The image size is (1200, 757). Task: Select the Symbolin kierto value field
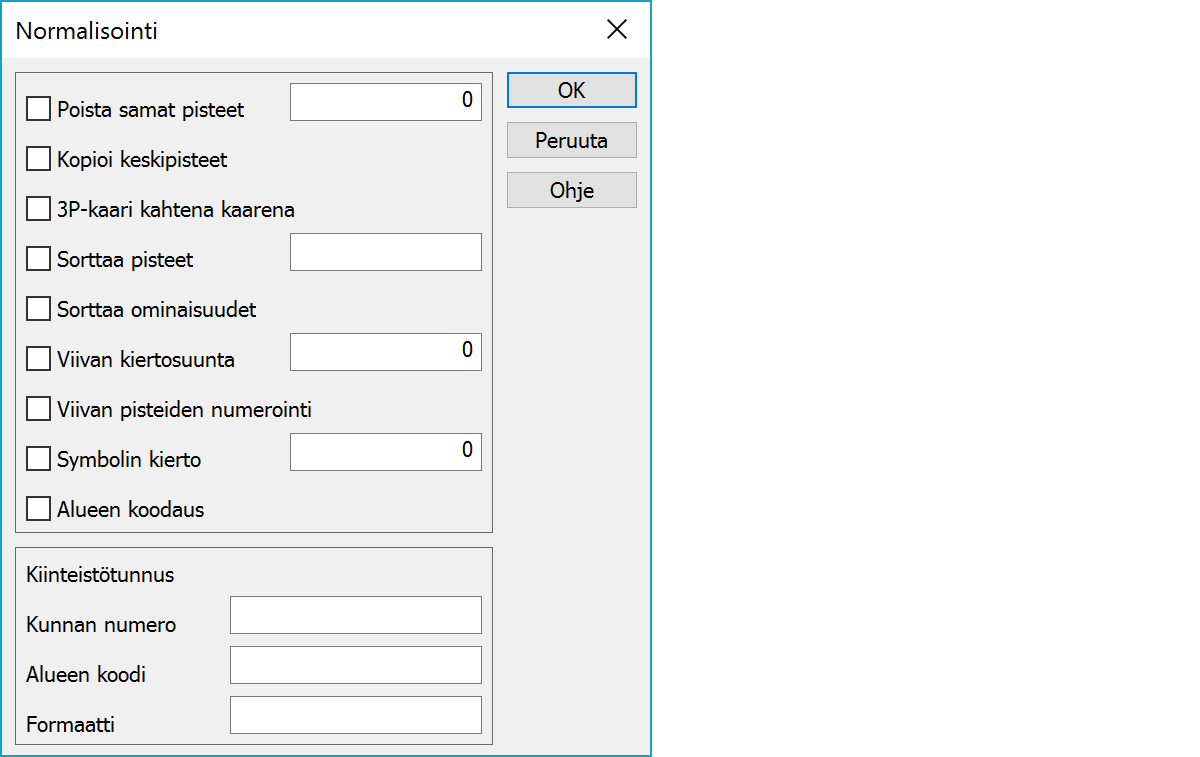point(385,452)
